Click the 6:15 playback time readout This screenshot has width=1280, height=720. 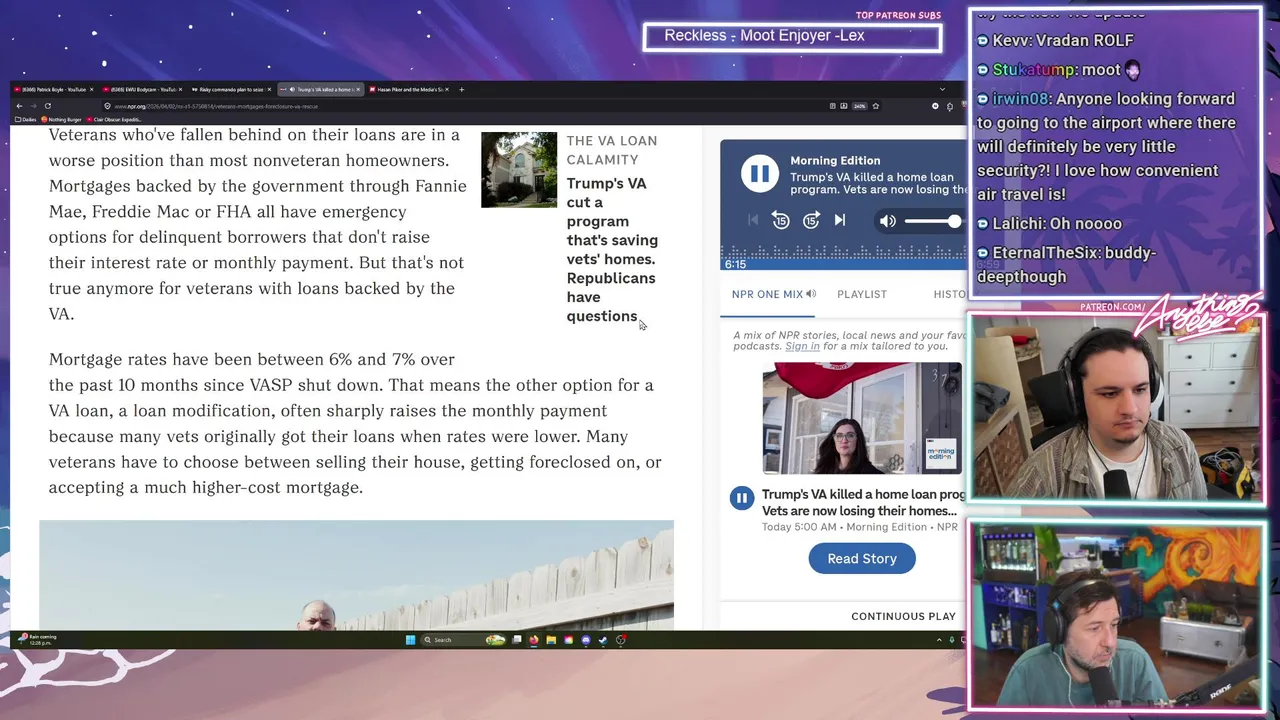click(x=735, y=264)
